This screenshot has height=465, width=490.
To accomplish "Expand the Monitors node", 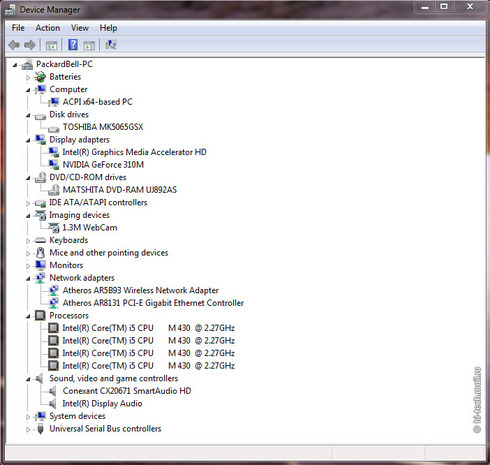I will 28,266.
